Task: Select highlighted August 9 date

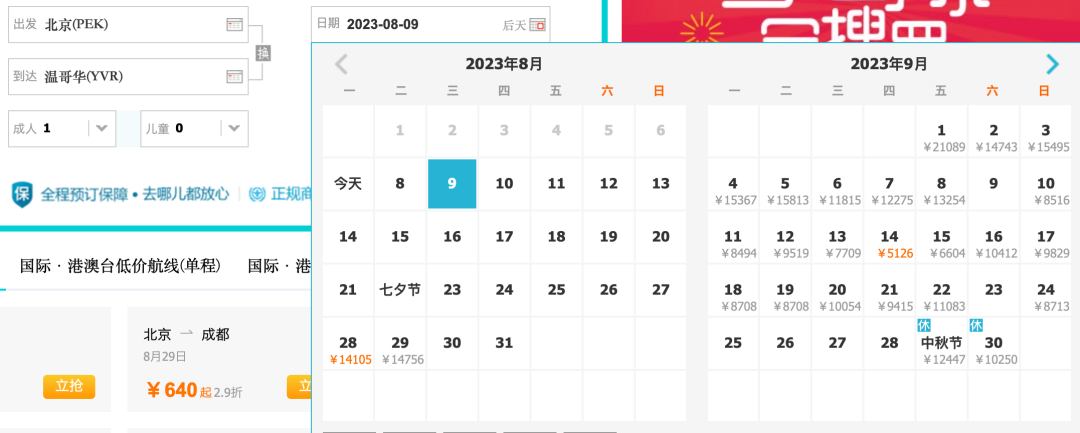Action: point(452,184)
